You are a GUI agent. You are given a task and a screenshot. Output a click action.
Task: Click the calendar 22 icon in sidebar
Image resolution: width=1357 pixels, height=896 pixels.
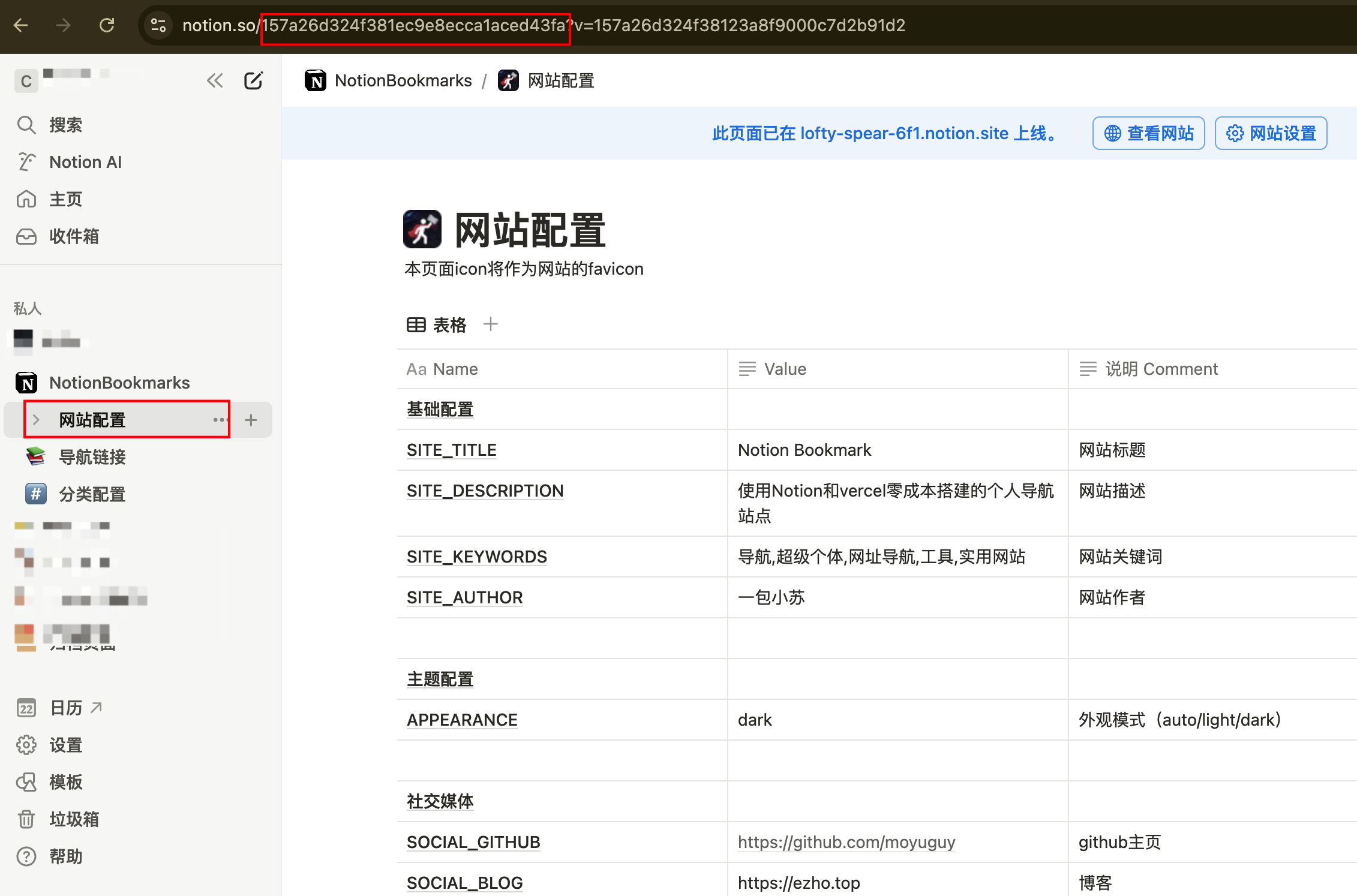(x=26, y=708)
